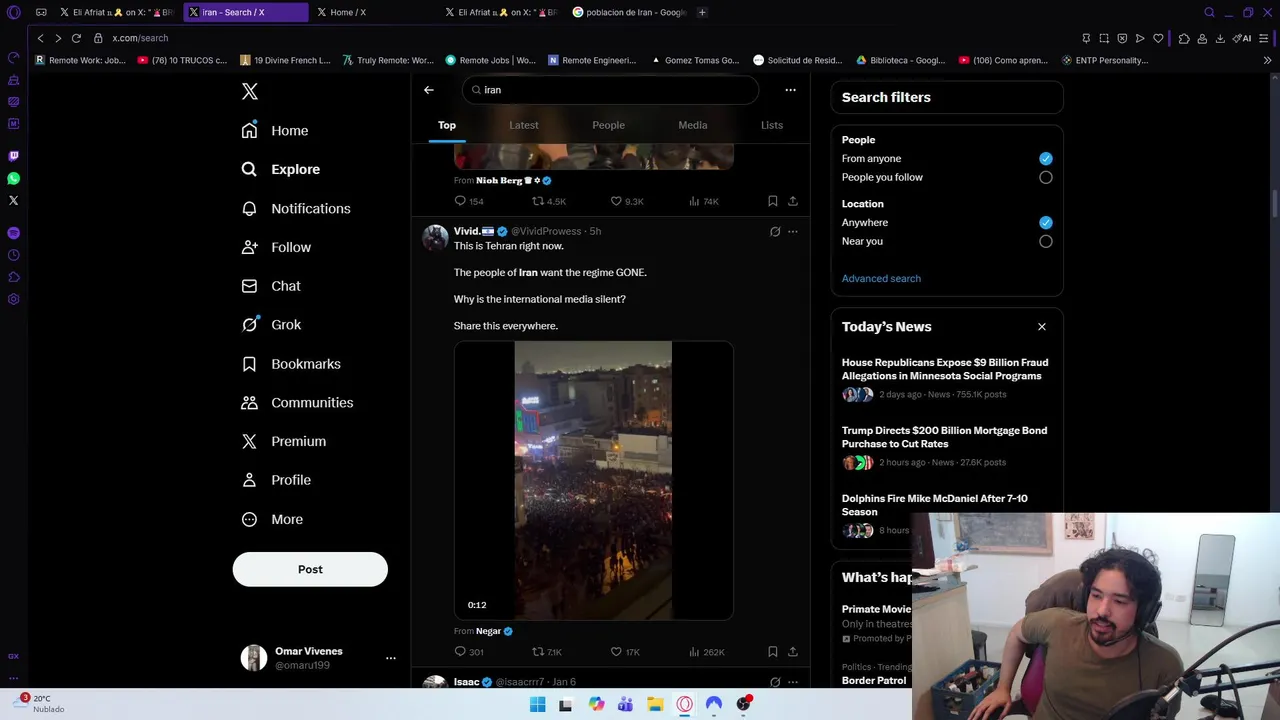The width and height of the screenshot is (1280, 720).
Task: Switch to the Media tab
Action: [x=693, y=125]
